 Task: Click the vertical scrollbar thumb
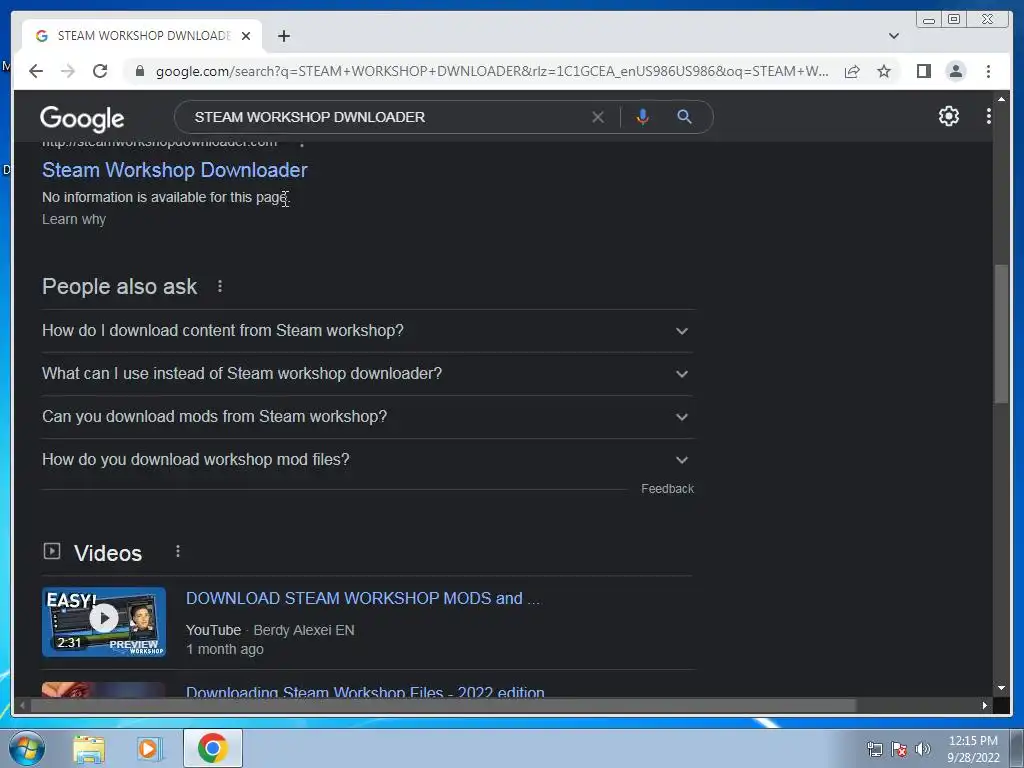click(1001, 333)
